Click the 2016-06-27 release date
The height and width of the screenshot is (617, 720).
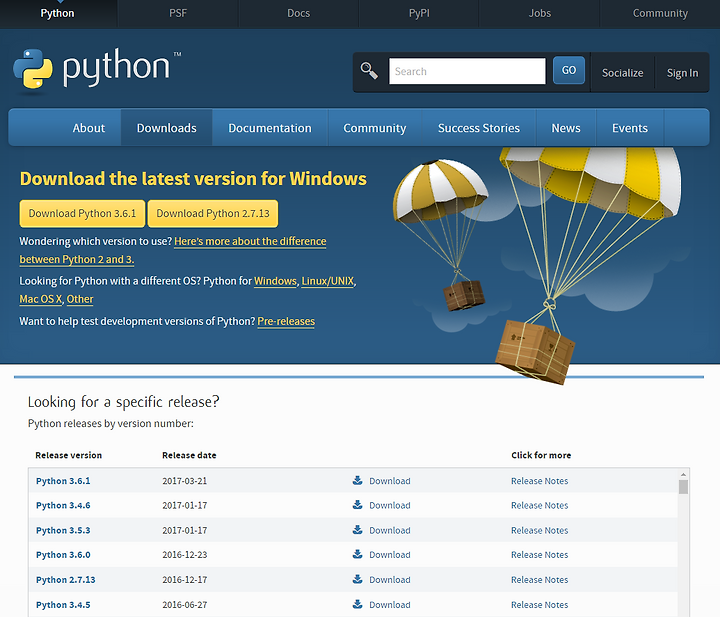(185, 605)
